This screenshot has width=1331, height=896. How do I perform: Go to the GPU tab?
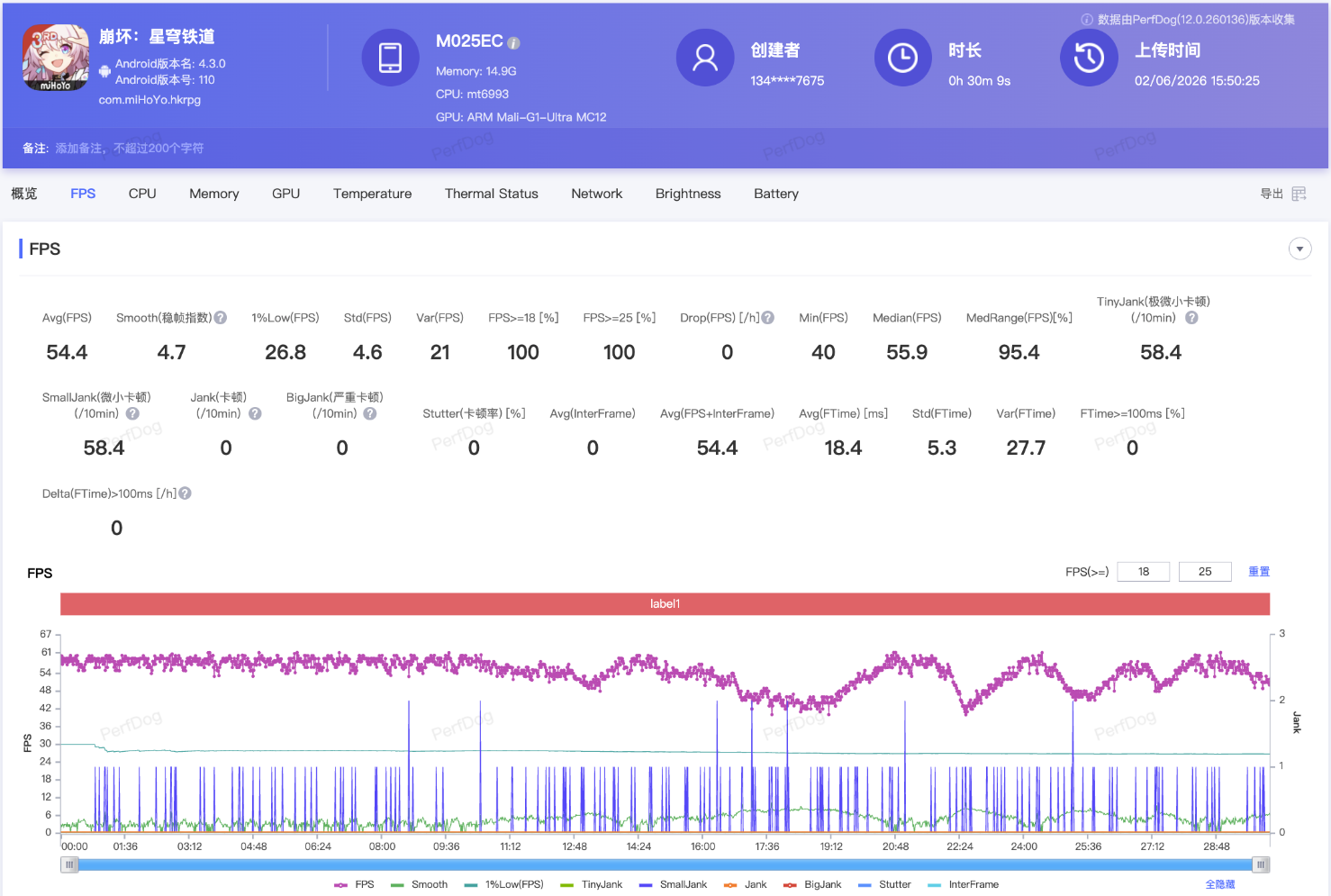286,194
